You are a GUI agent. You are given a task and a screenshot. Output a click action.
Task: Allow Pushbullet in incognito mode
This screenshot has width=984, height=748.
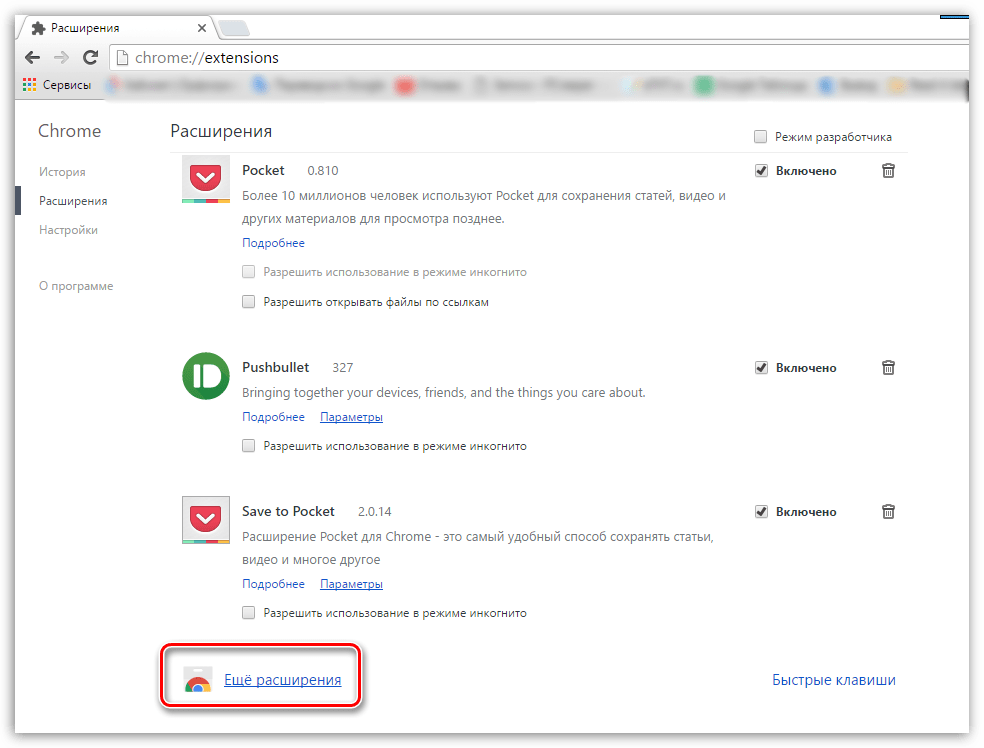[249, 446]
